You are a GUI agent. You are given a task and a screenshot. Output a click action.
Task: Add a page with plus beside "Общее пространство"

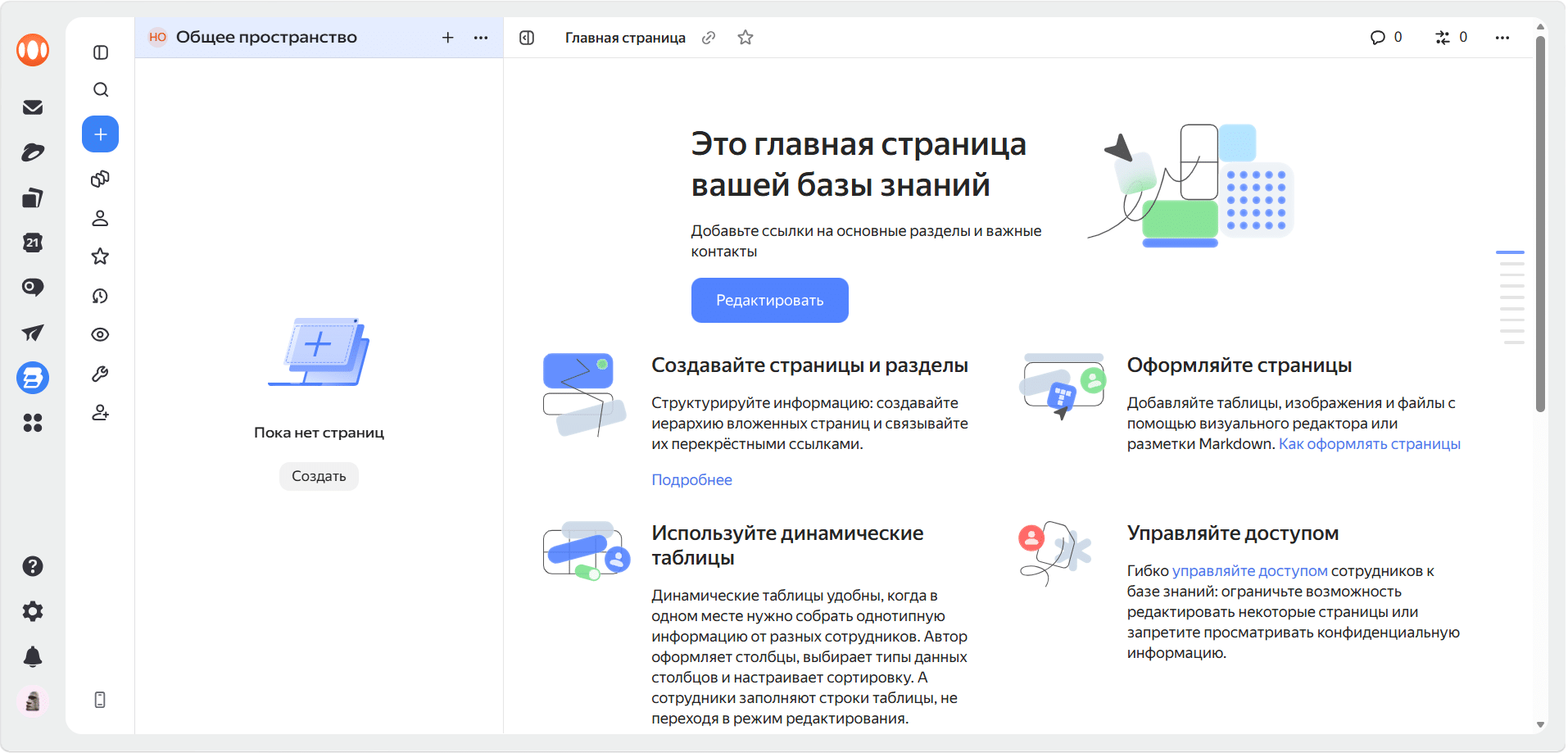[448, 38]
